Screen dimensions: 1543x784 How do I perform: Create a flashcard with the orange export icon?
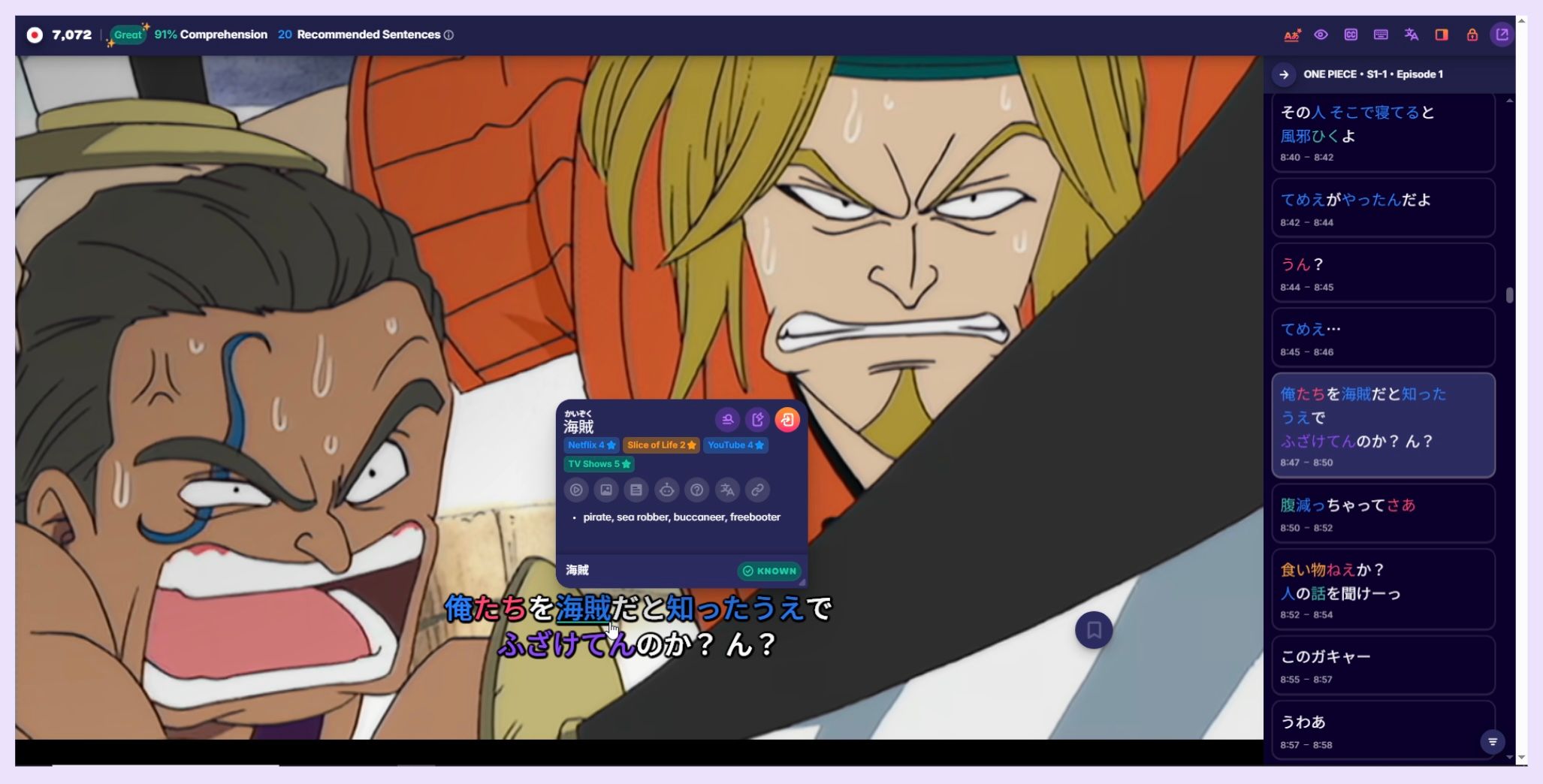point(787,420)
